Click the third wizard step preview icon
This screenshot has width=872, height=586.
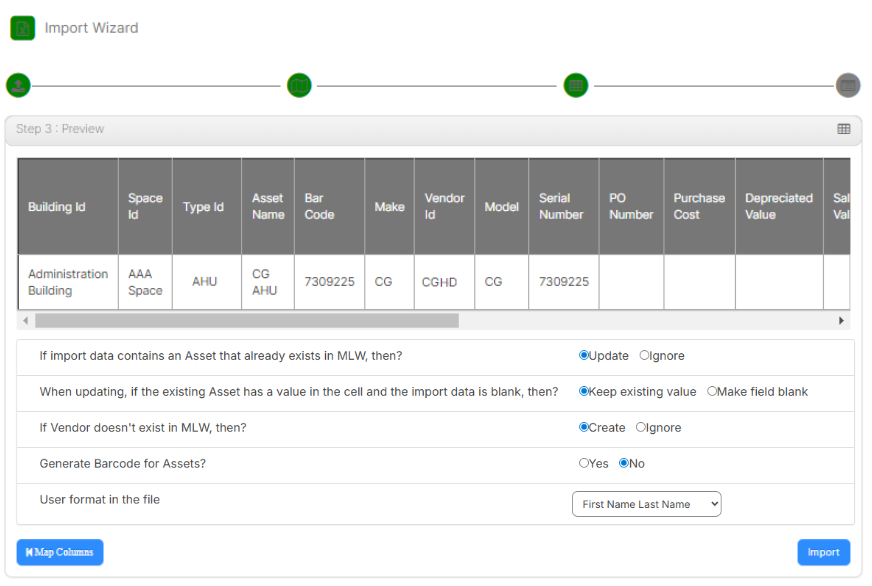pos(575,85)
